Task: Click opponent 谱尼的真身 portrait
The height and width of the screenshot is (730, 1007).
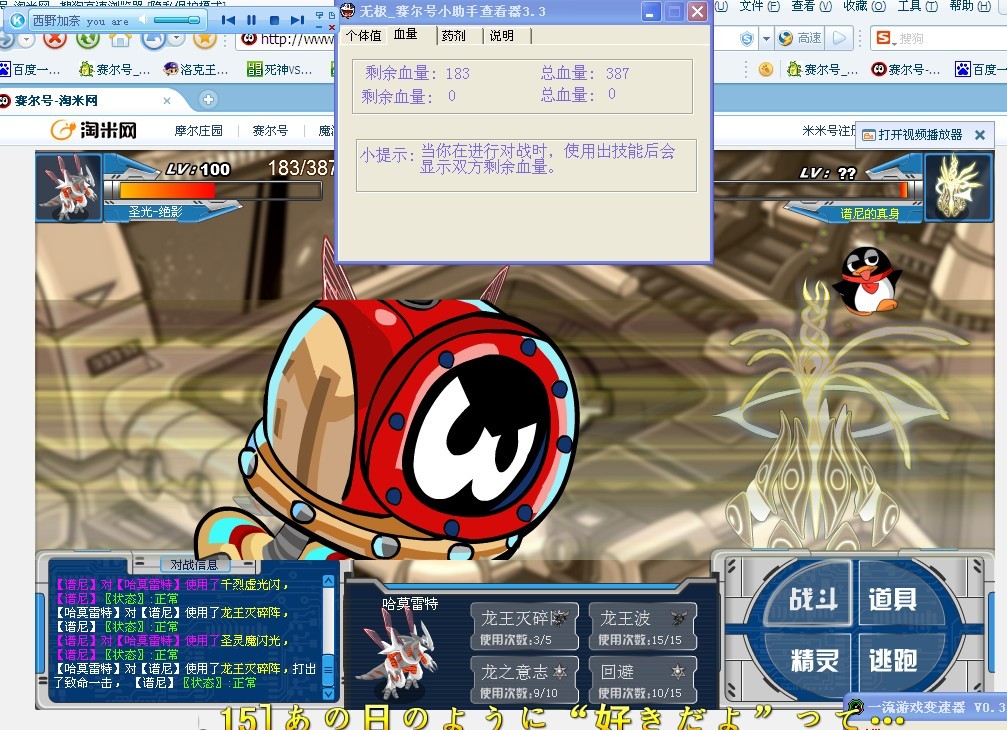Action: tap(957, 187)
